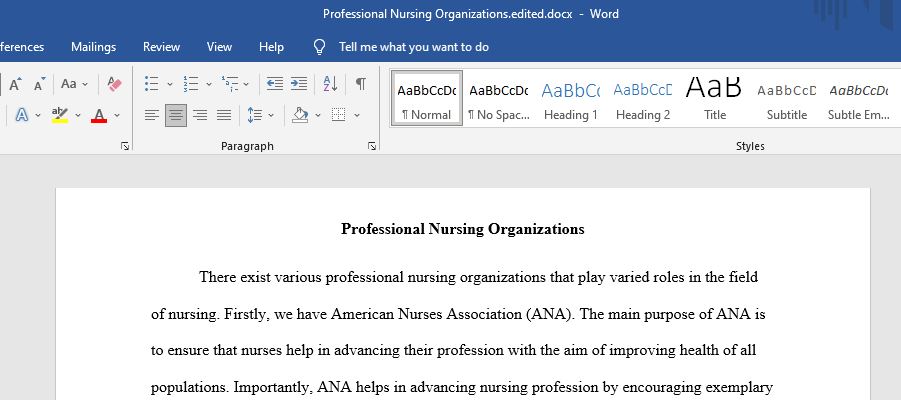
Task: Apply the red font color
Action: pos(99,116)
